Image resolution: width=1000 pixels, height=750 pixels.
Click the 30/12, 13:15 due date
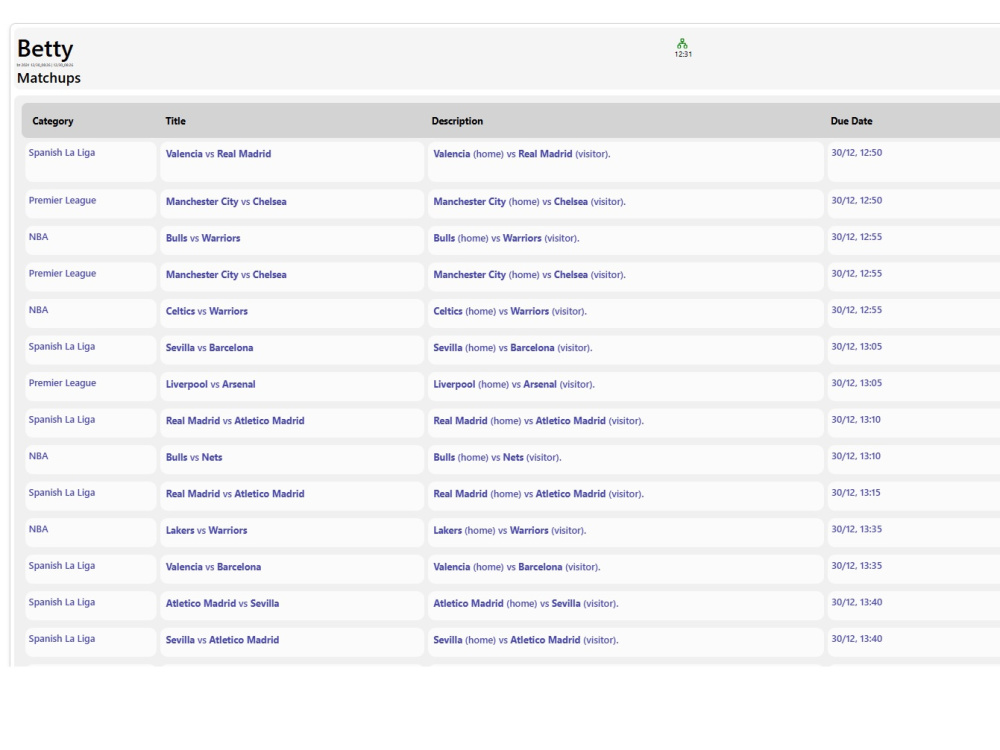click(856, 492)
